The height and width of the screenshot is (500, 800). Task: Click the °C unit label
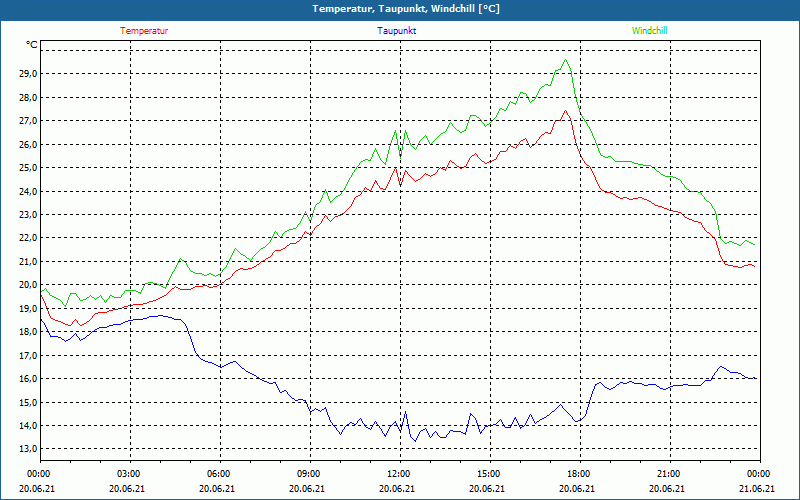(x=32, y=45)
